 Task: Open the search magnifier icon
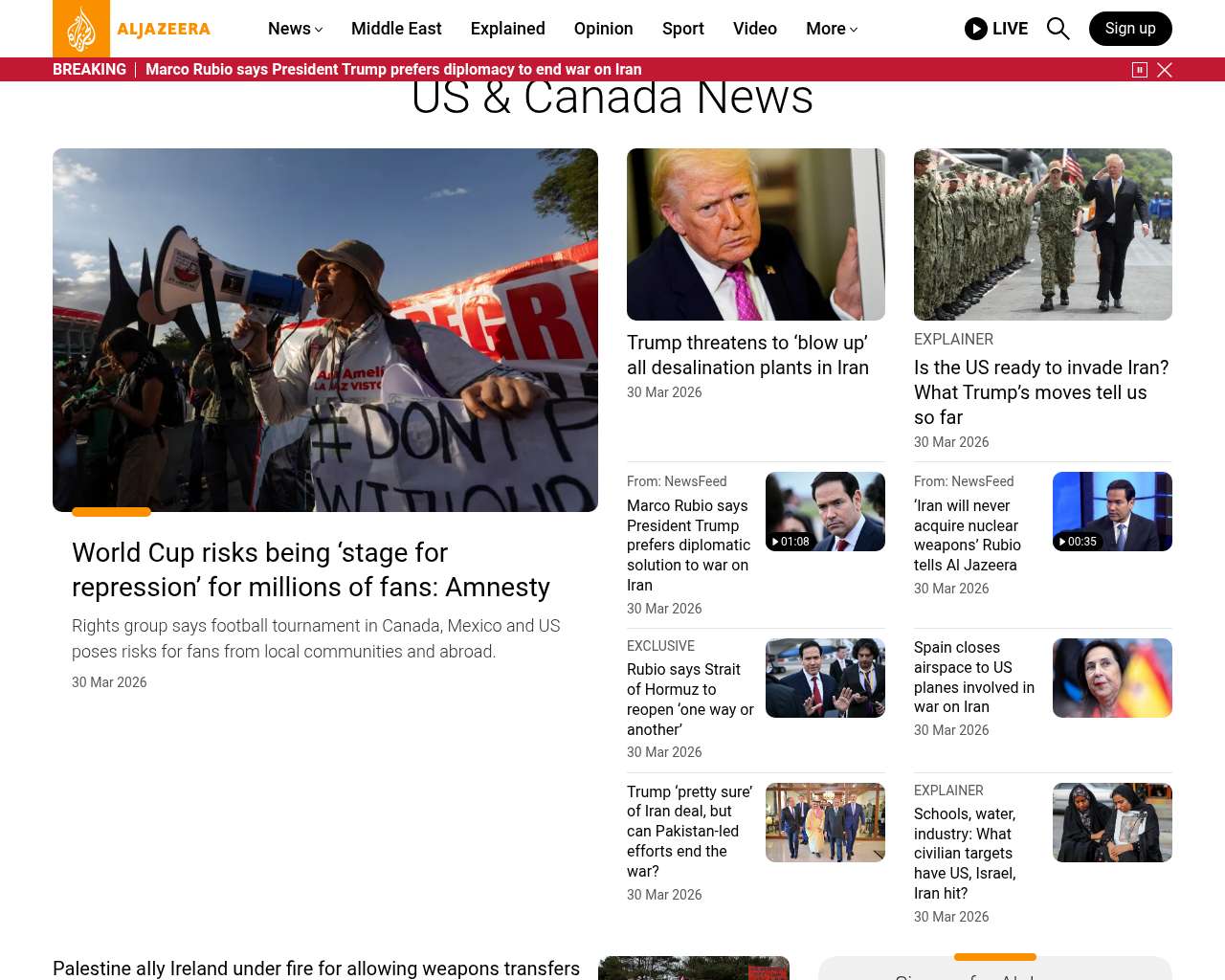click(x=1058, y=29)
